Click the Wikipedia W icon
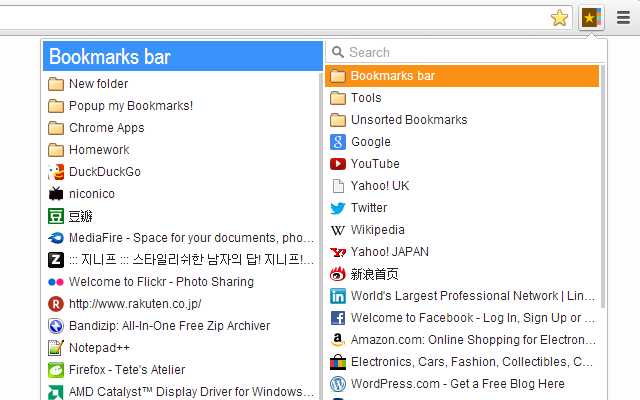The height and width of the screenshot is (400, 640). 338,231
